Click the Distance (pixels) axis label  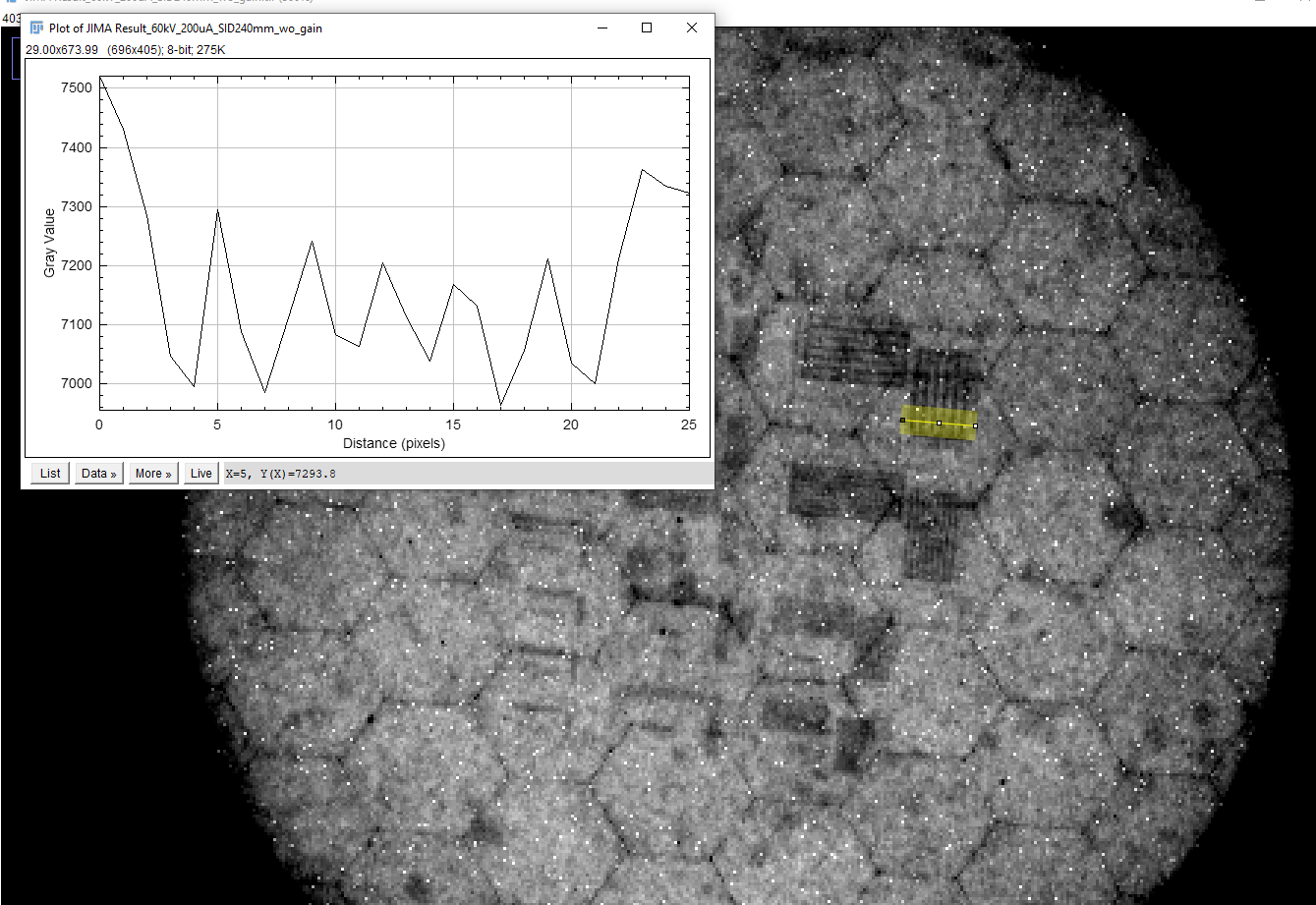click(394, 444)
